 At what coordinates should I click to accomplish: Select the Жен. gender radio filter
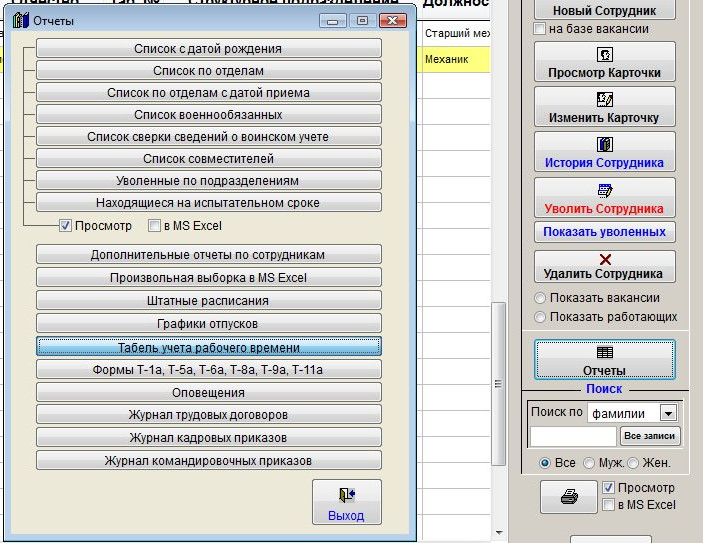(x=633, y=463)
